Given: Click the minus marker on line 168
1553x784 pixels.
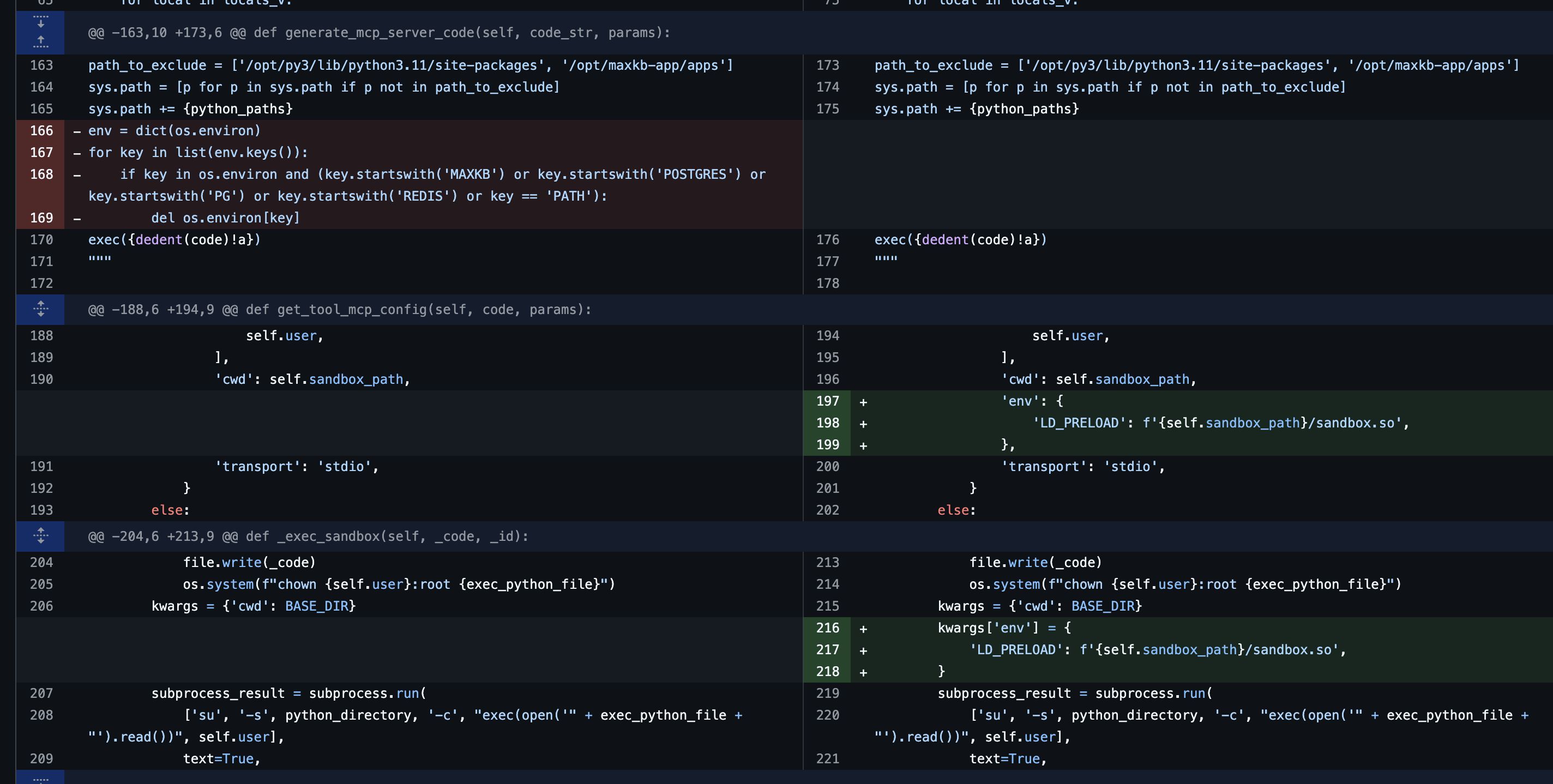Looking at the screenshot, I should (77, 175).
